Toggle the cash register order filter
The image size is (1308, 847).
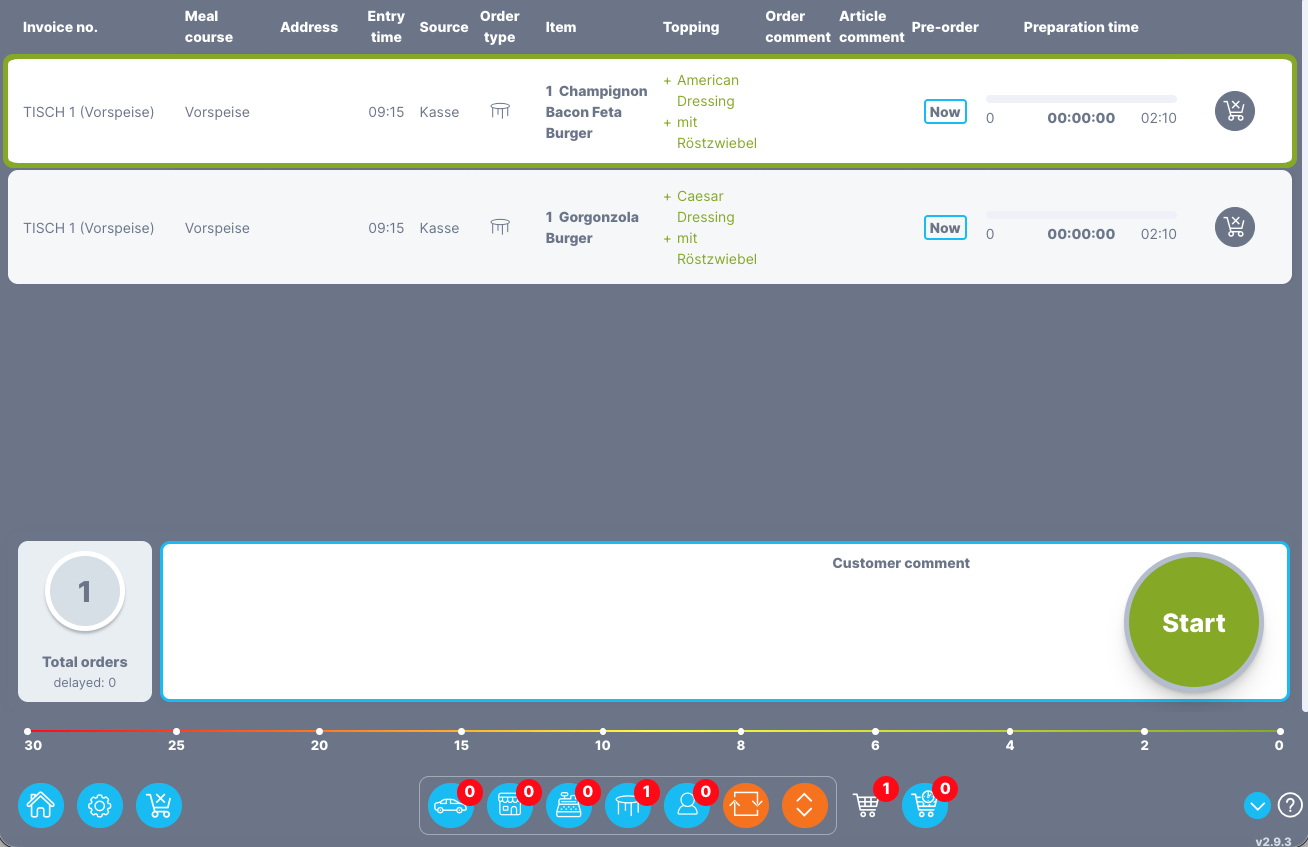[x=569, y=805]
